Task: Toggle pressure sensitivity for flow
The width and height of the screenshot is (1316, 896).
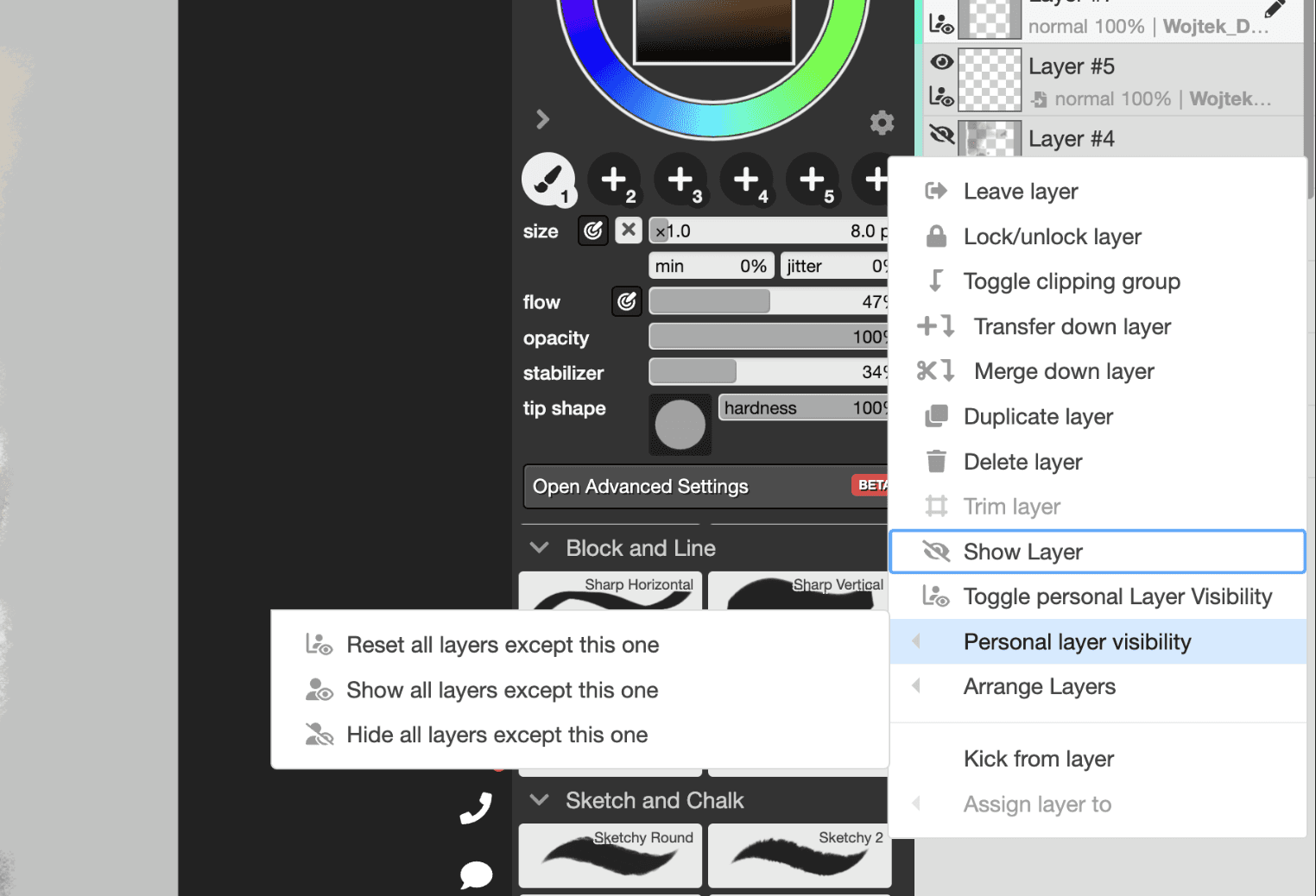Action: point(627,301)
